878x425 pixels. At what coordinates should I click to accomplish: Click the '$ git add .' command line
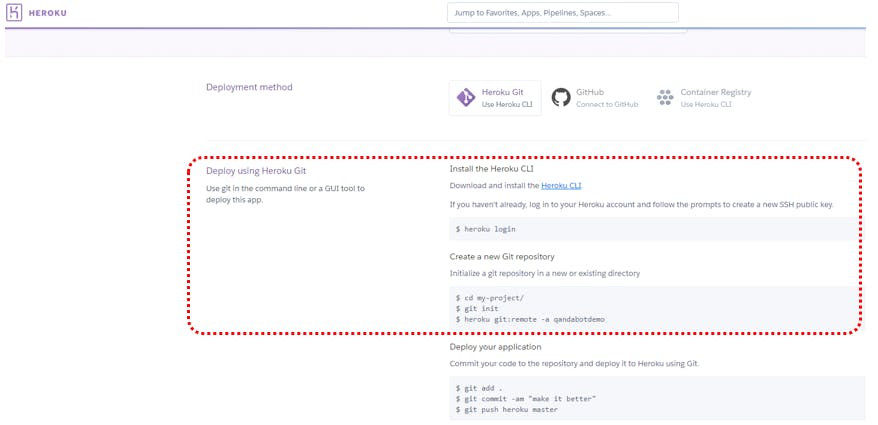479,387
